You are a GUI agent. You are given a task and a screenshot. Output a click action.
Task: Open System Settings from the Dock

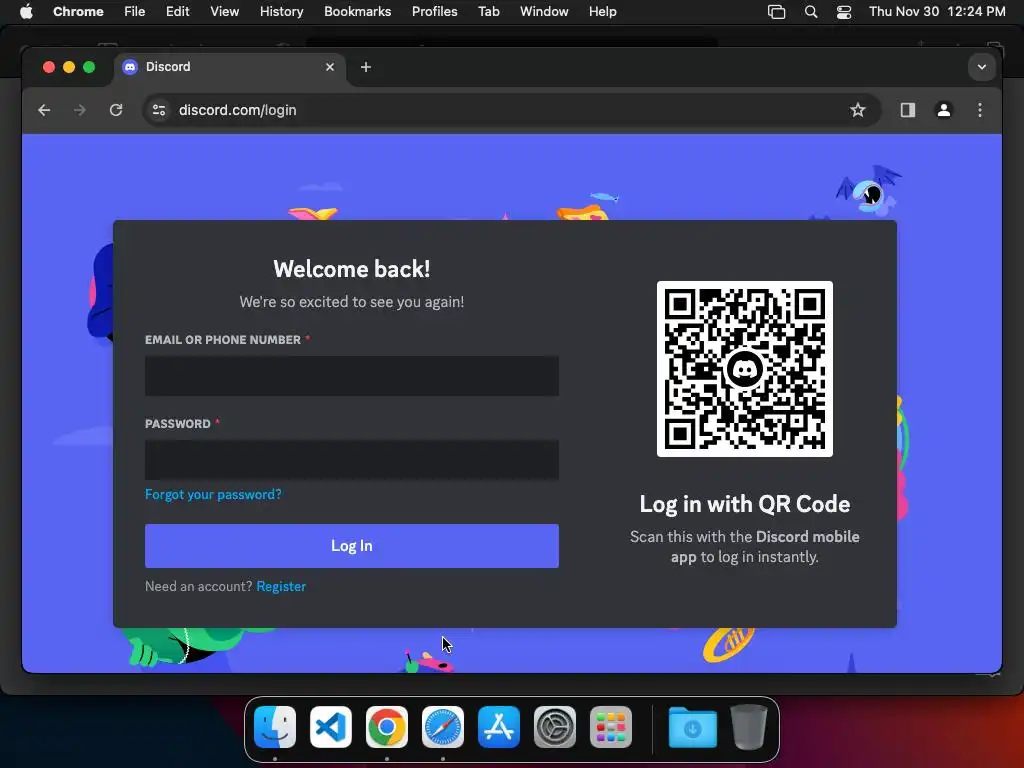pos(555,727)
